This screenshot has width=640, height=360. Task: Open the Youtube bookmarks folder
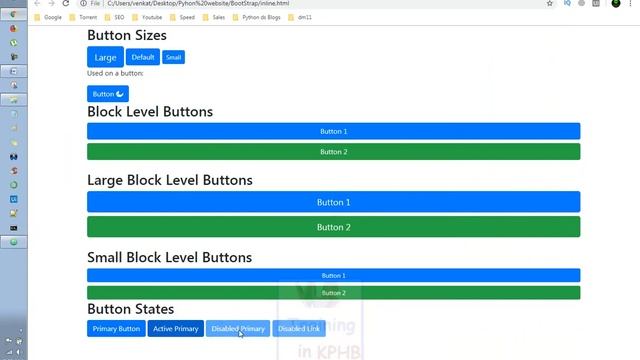[147, 17]
